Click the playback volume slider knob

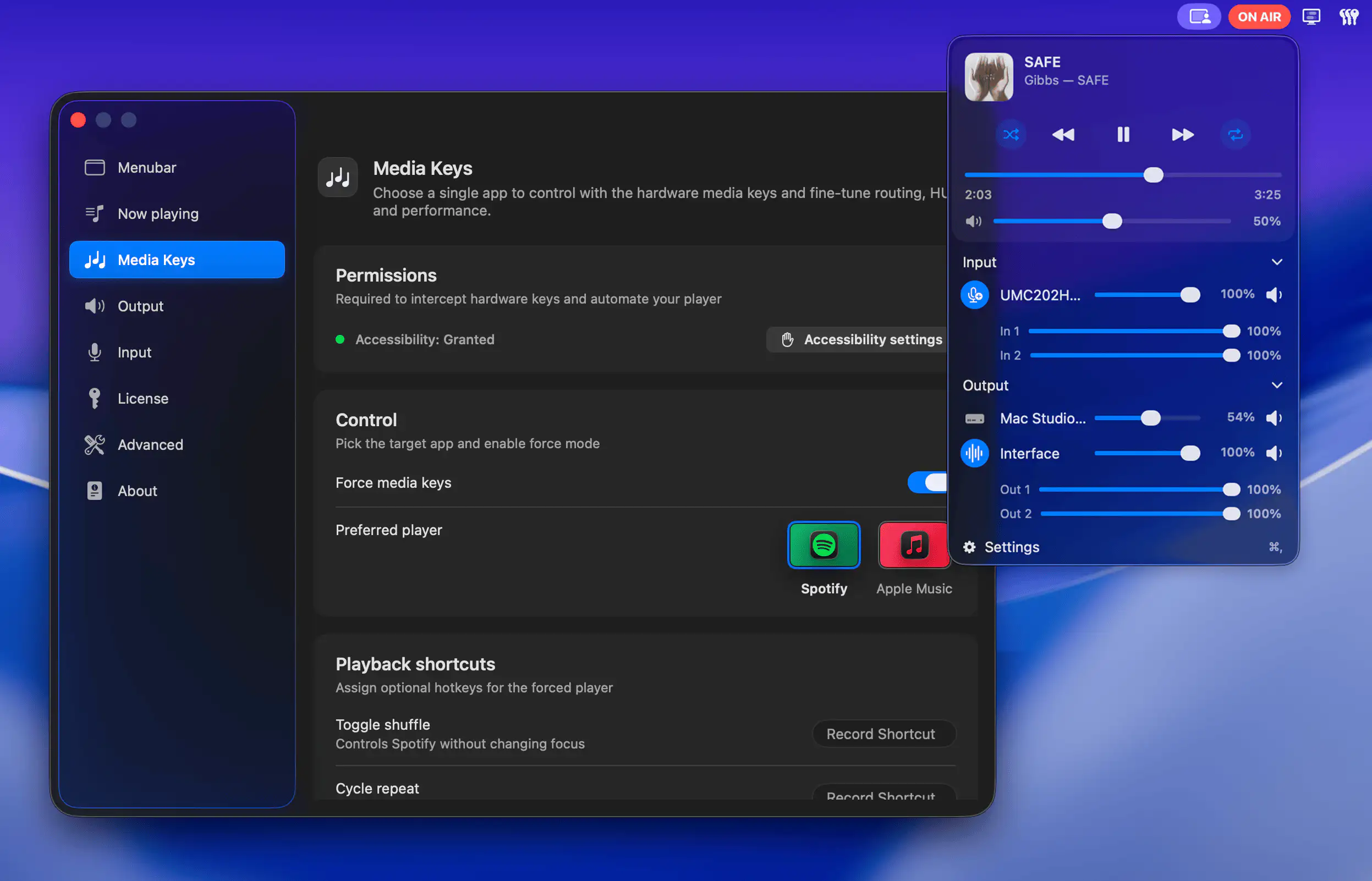pyautogui.click(x=1112, y=222)
